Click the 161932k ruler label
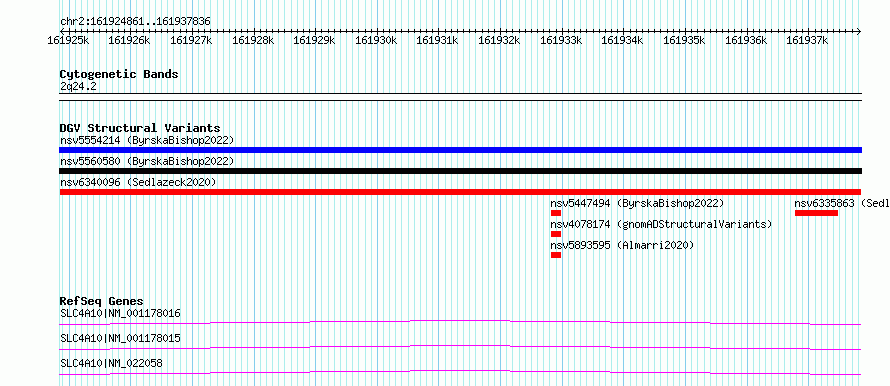890x386 pixels. click(x=499, y=40)
